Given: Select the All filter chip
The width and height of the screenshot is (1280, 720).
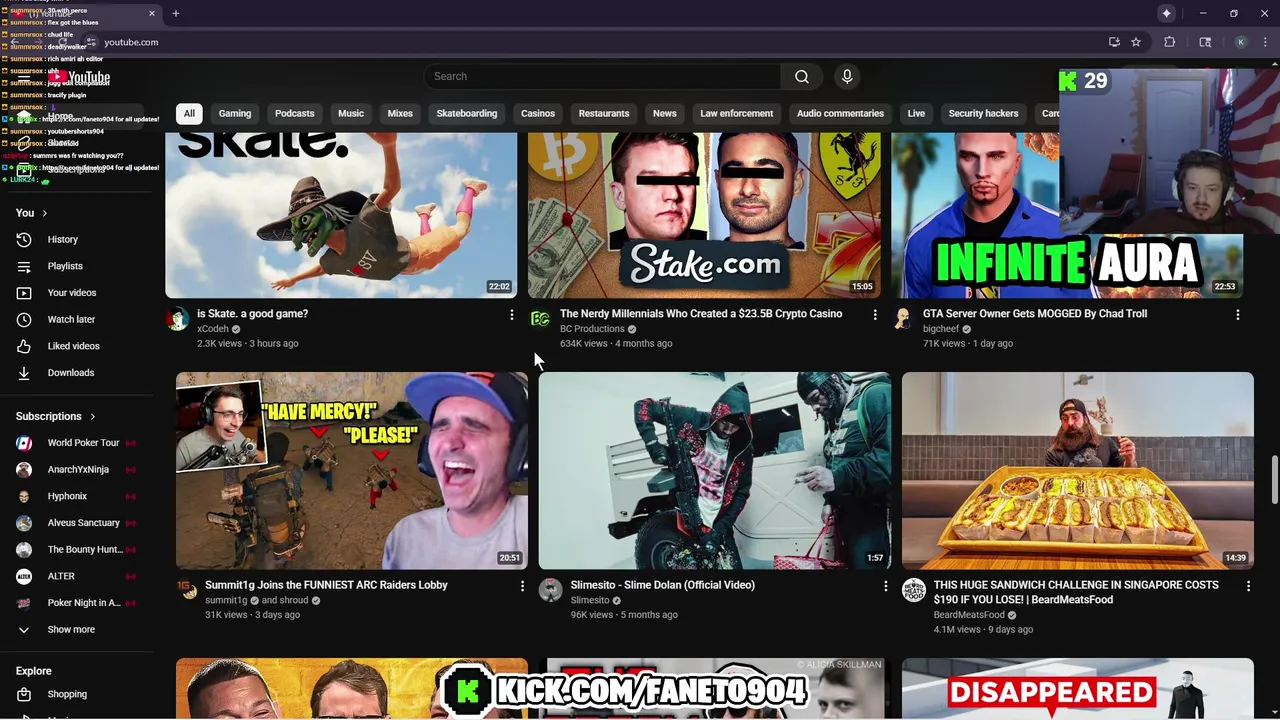Looking at the screenshot, I should 189,113.
